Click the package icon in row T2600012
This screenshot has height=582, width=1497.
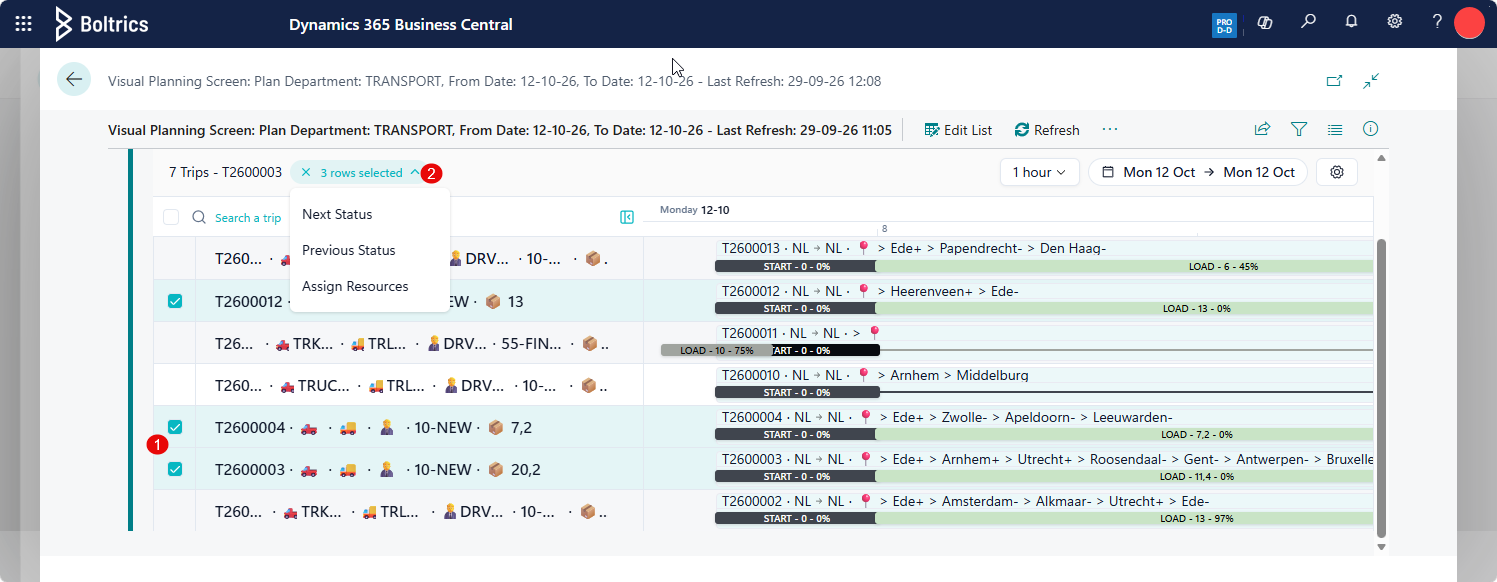tap(495, 302)
